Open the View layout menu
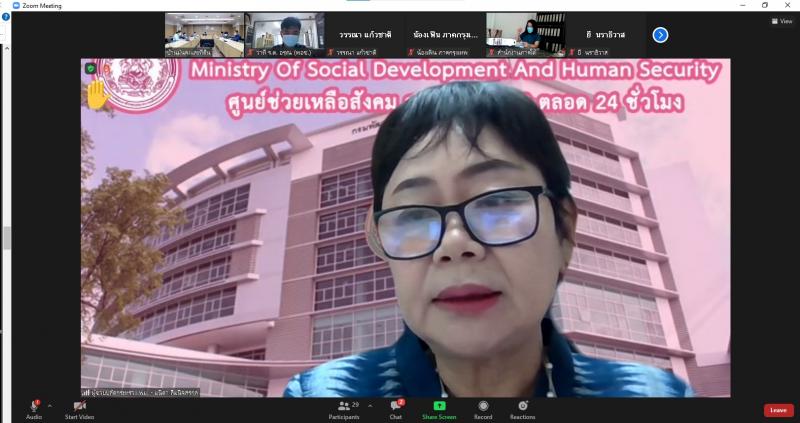 click(782, 21)
